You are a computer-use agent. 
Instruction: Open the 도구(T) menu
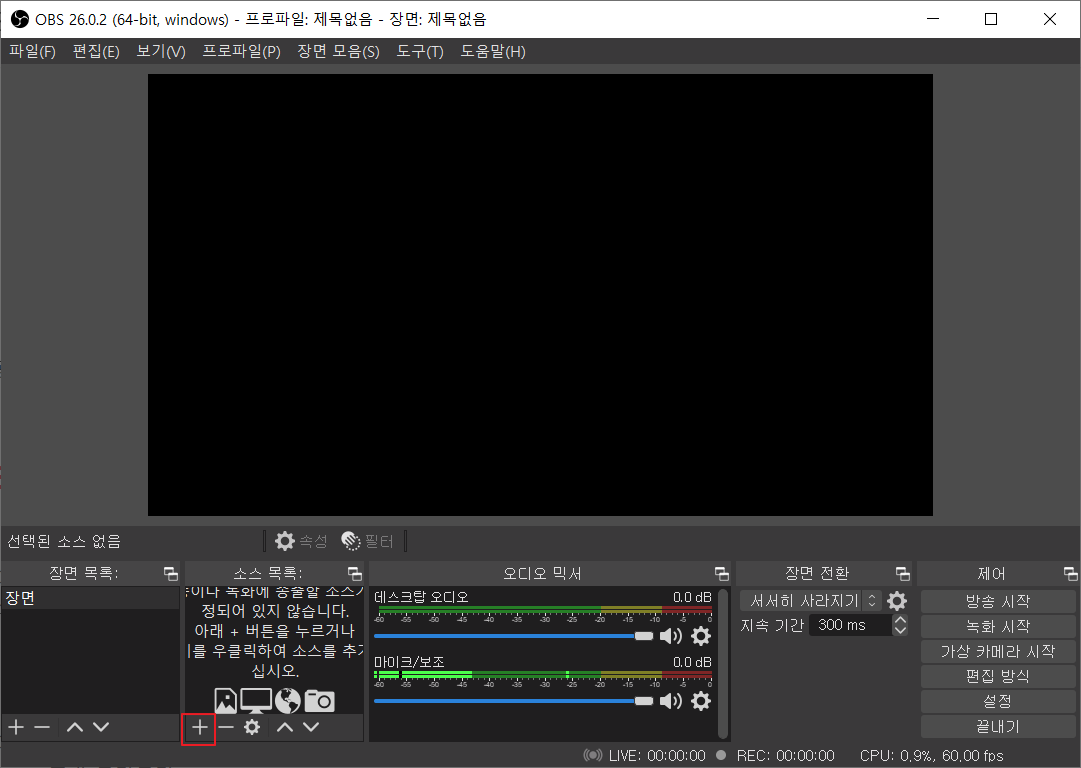[x=420, y=52]
